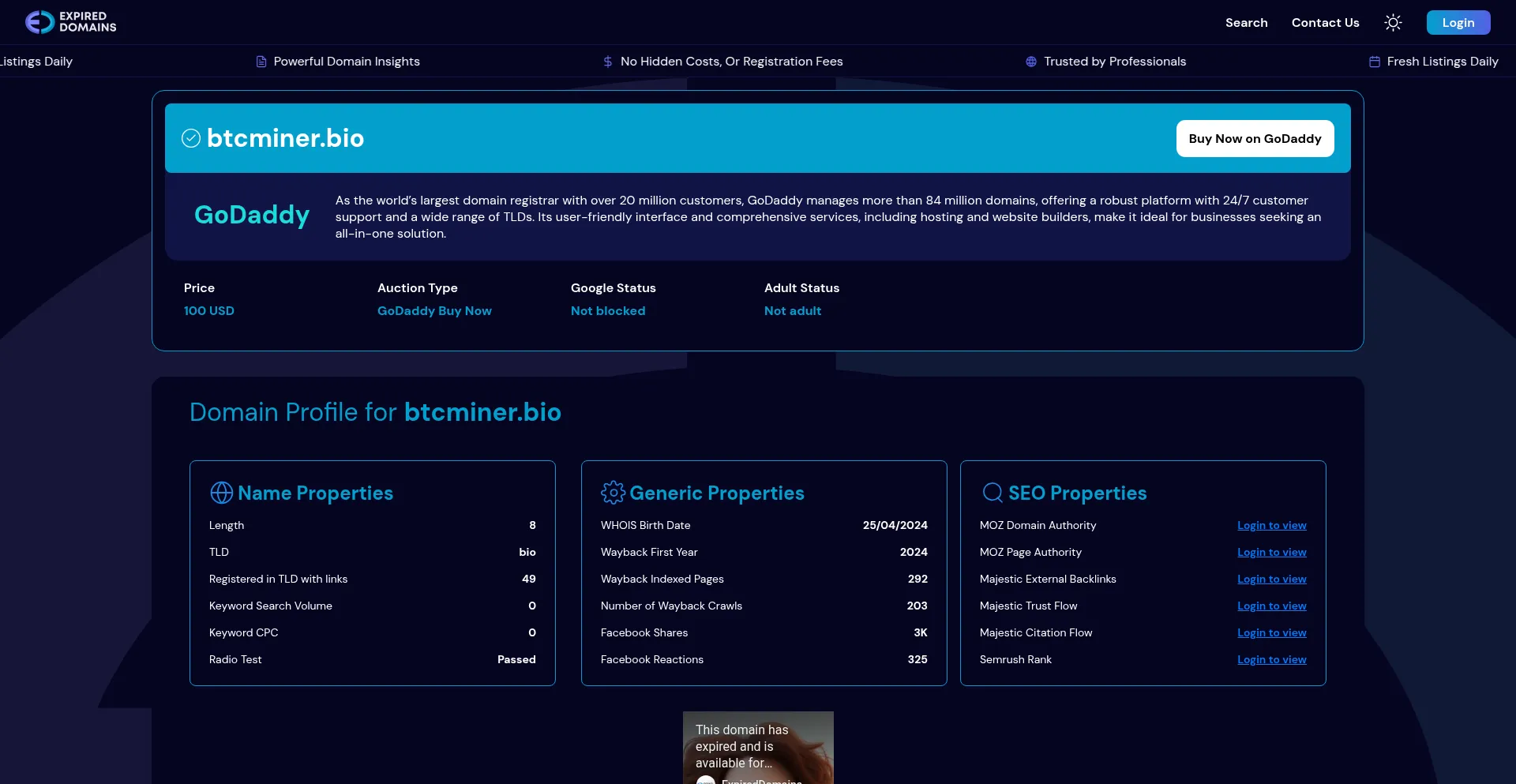
Task: Click Registered in TLD with links value 49
Action: tap(529, 580)
